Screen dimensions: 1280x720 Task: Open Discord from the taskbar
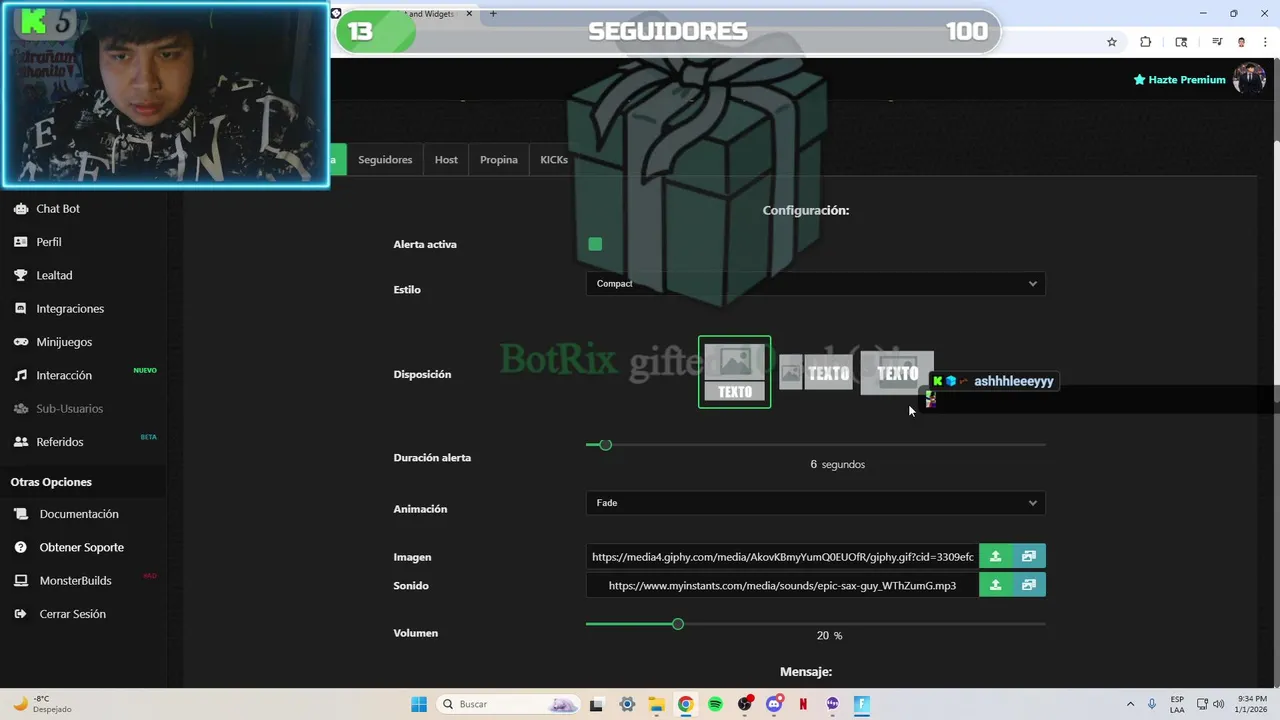coord(774,704)
